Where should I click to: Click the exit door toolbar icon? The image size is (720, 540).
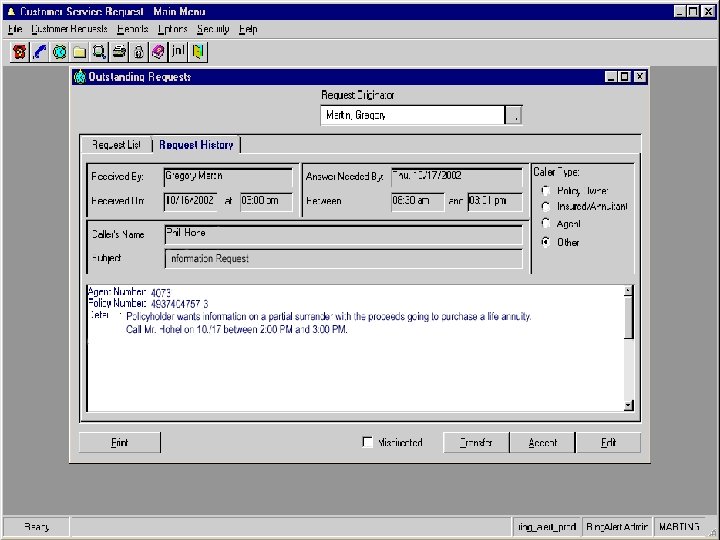pos(198,52)
